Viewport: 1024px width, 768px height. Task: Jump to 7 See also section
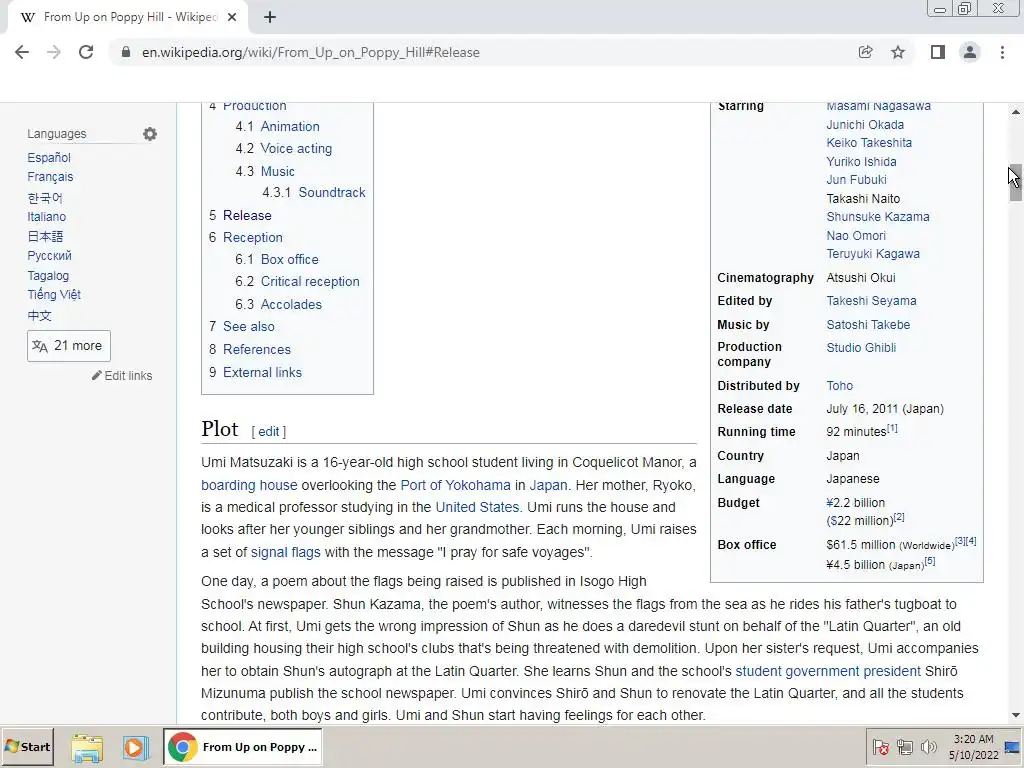(x=242, y=327)
